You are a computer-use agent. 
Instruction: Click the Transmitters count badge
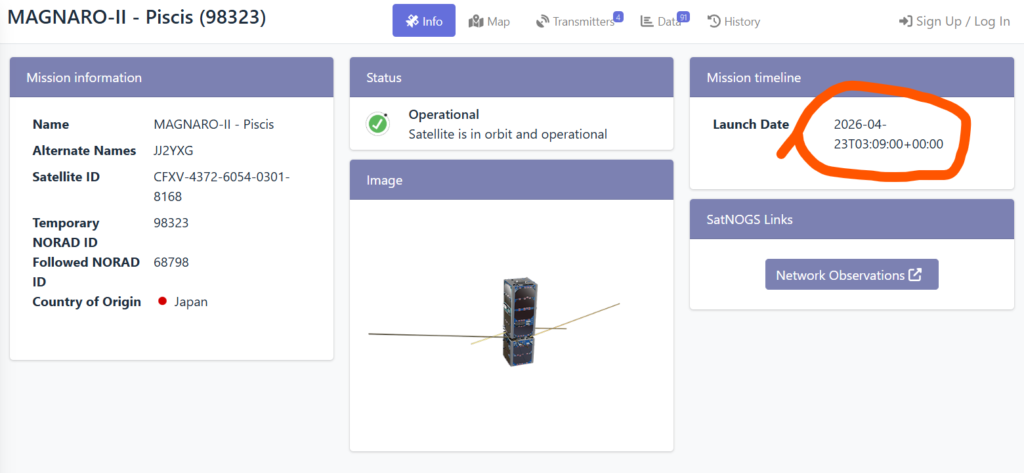click(x=618, y=16)
